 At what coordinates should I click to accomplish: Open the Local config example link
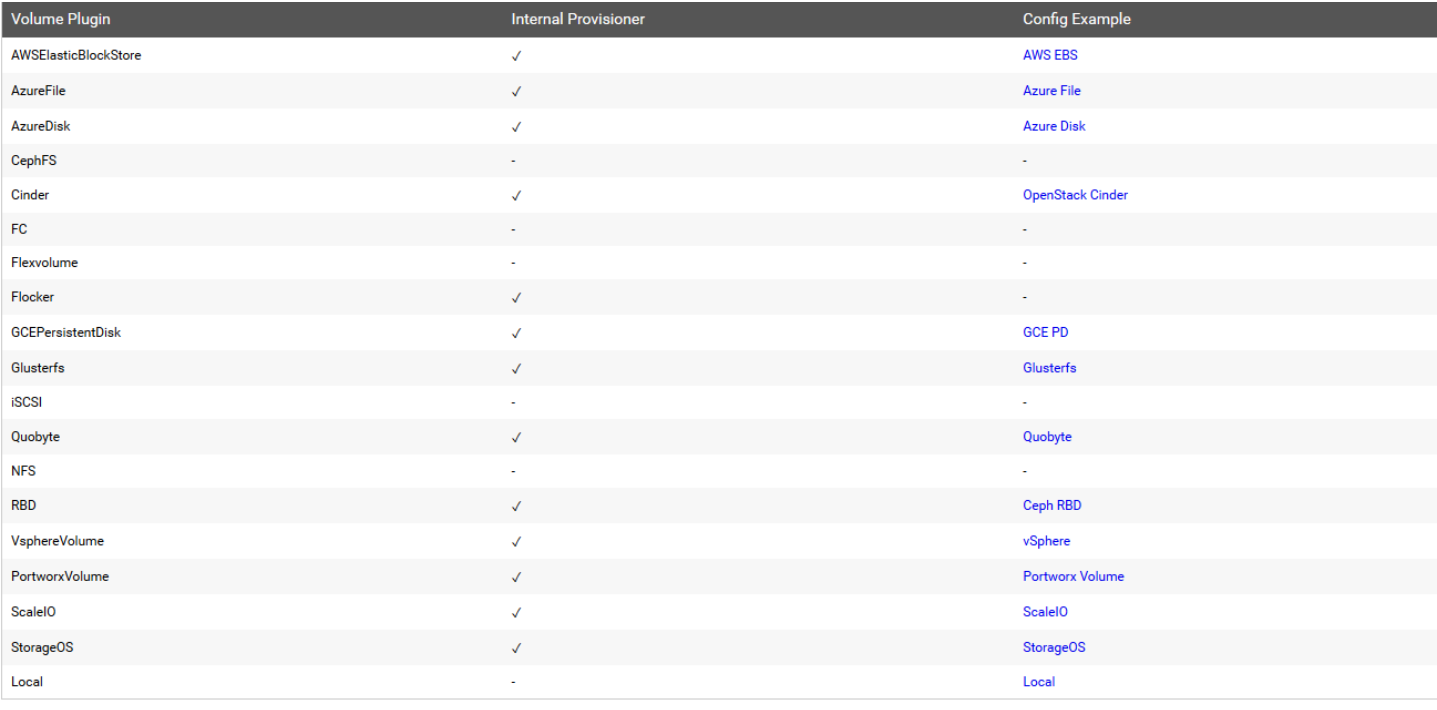[1039, 682]
